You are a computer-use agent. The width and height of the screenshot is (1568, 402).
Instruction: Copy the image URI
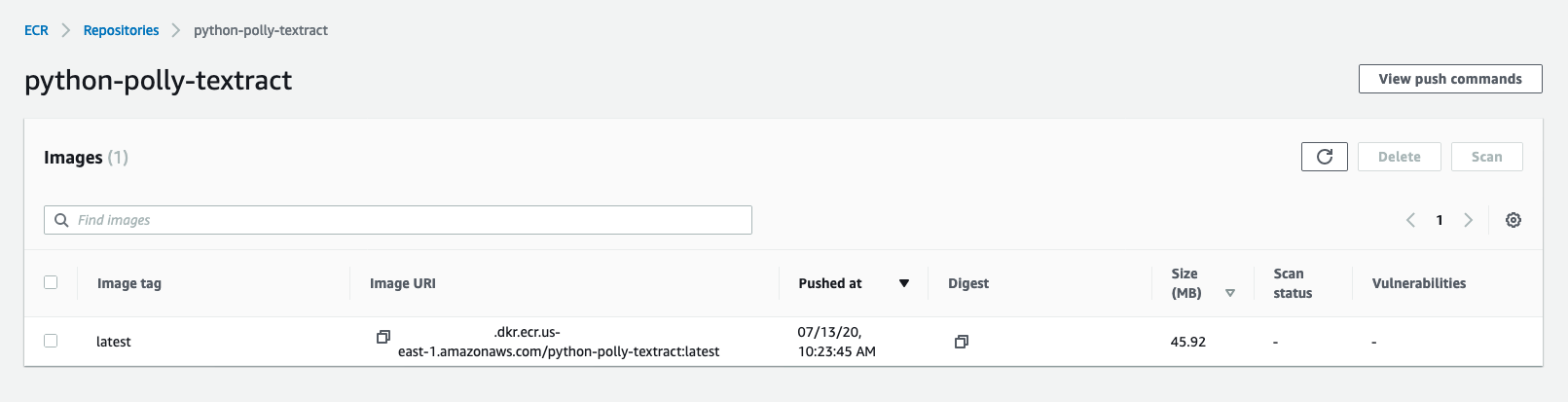[383, 337]
